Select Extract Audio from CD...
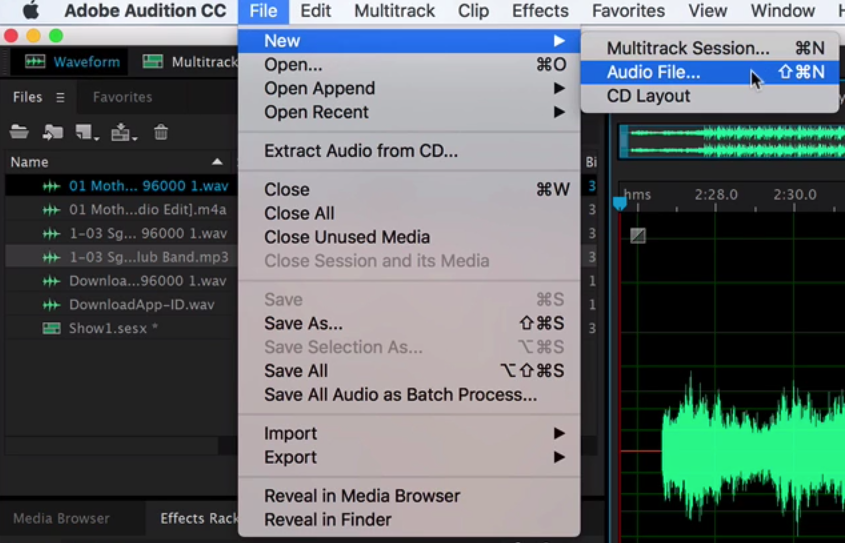Image resolution: width=845 pixels, height=543 pixels. [409, 151]
